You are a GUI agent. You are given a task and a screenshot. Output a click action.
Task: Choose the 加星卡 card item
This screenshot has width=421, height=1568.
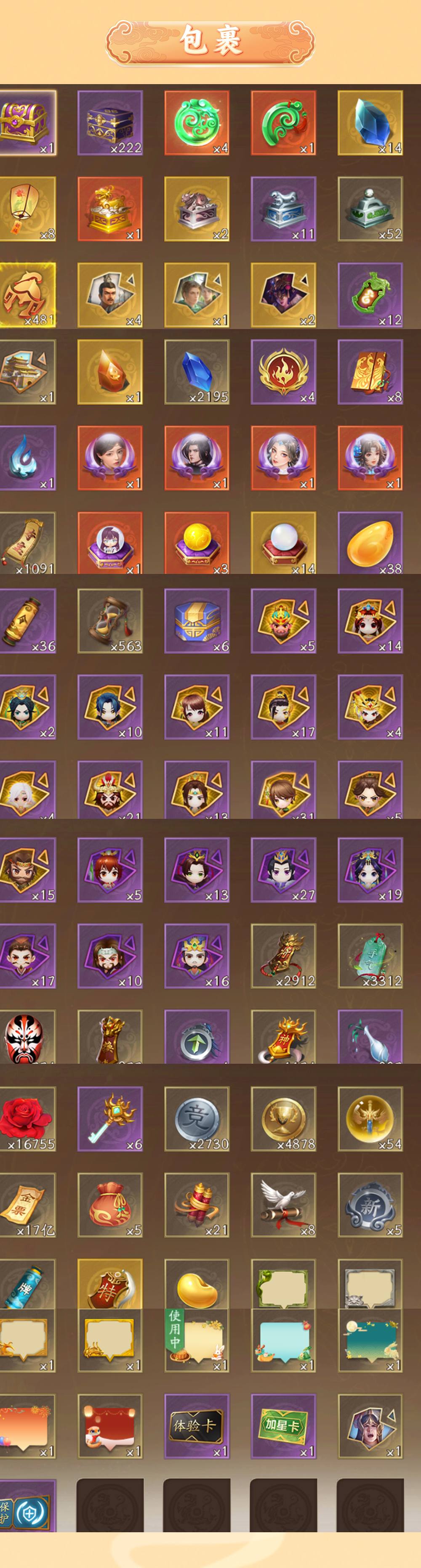283,1426
